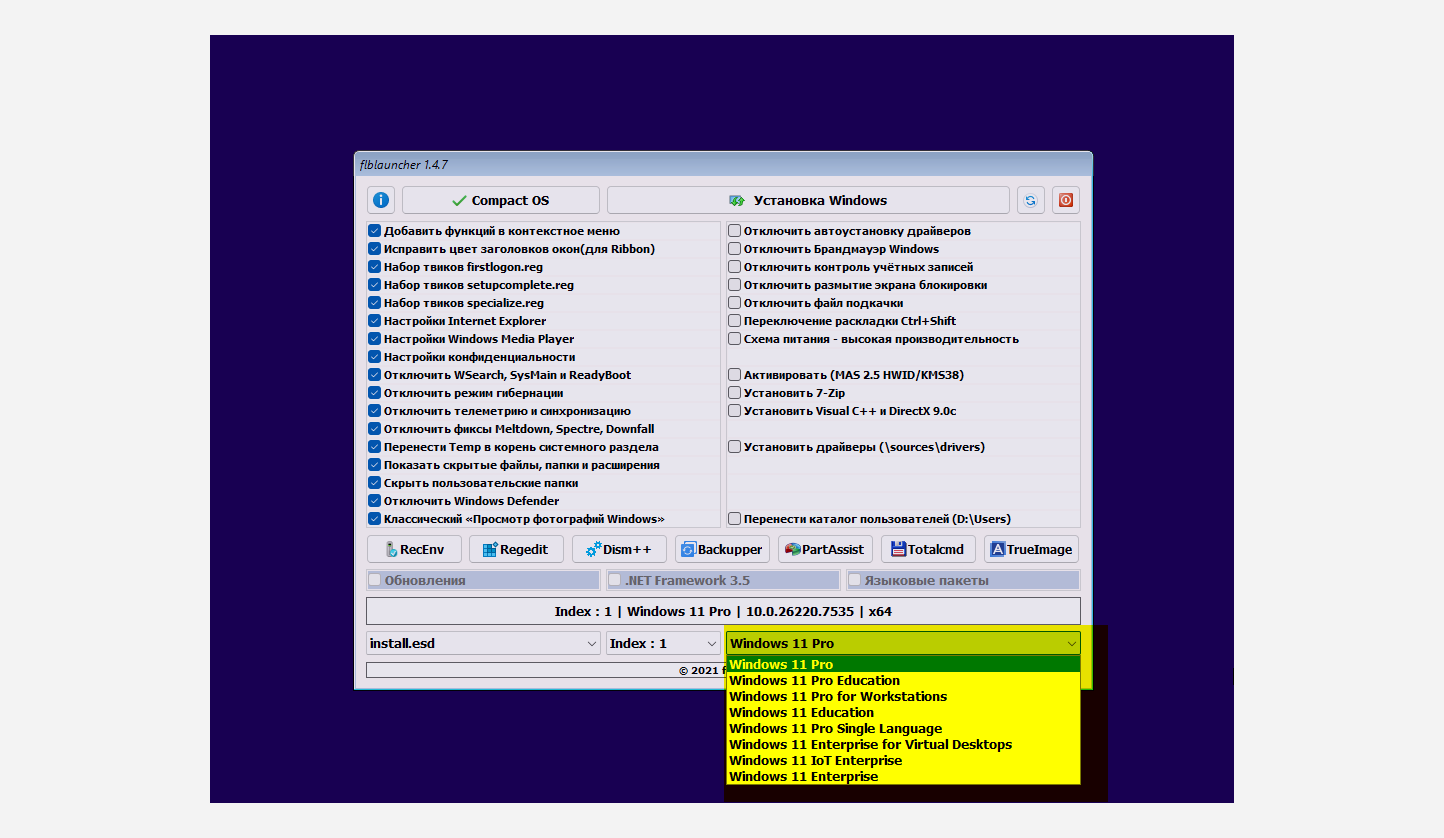Viewport: 1444px width, 838px height.
Task: Toggle Отключить WSearch, SysMain и ReadyBoot
Action: click(x=375, y=375)
